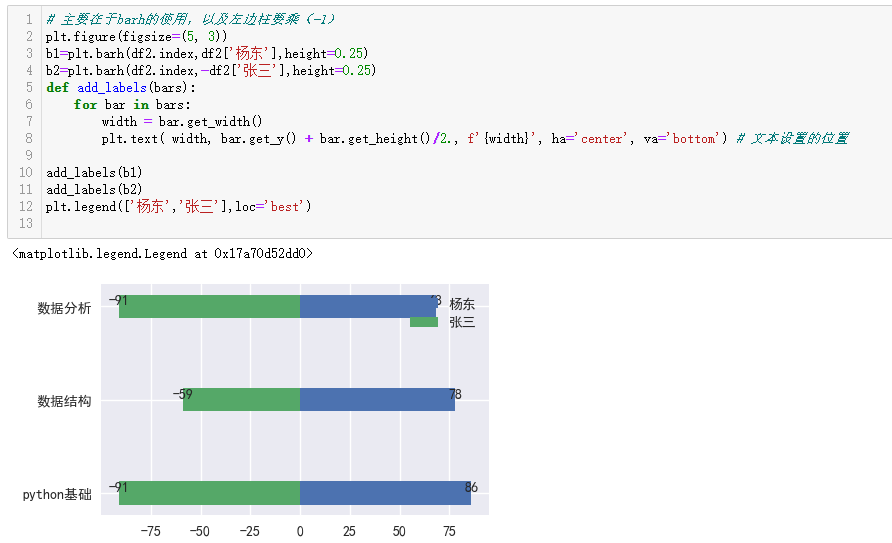Viewport: 892px width, 543px height.
Task: Click the green bar in the python基础 row
Action: pos(209,493)
